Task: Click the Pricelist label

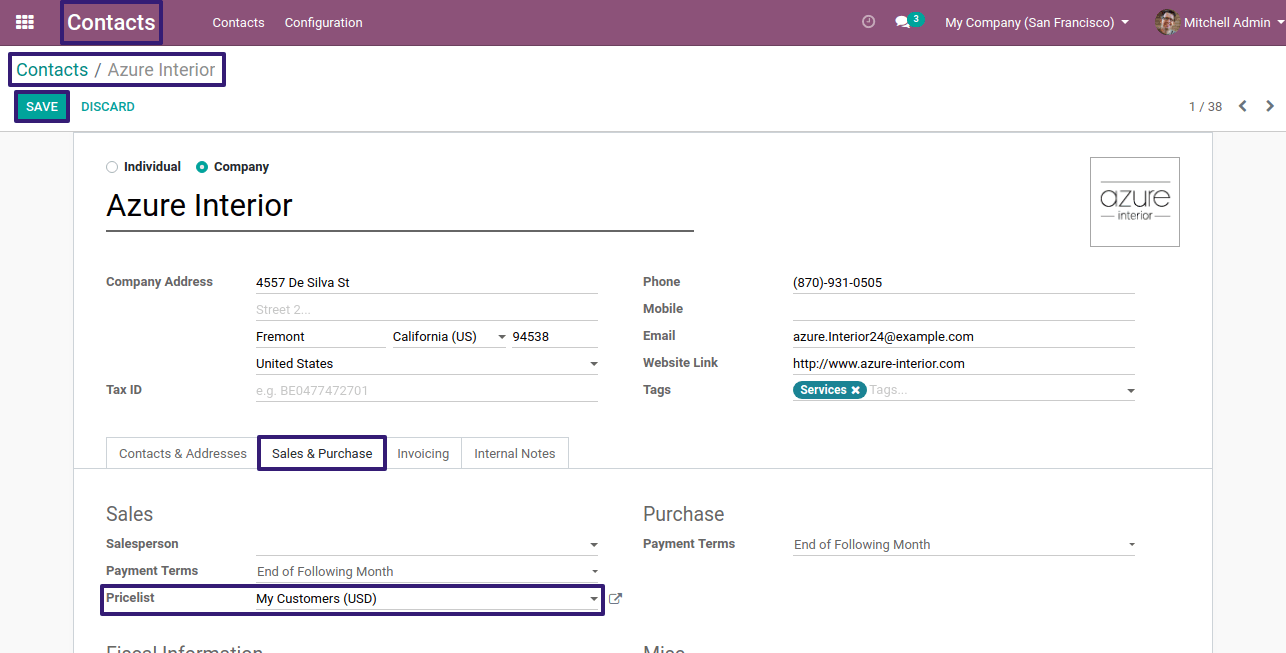Action: point(130,598)
